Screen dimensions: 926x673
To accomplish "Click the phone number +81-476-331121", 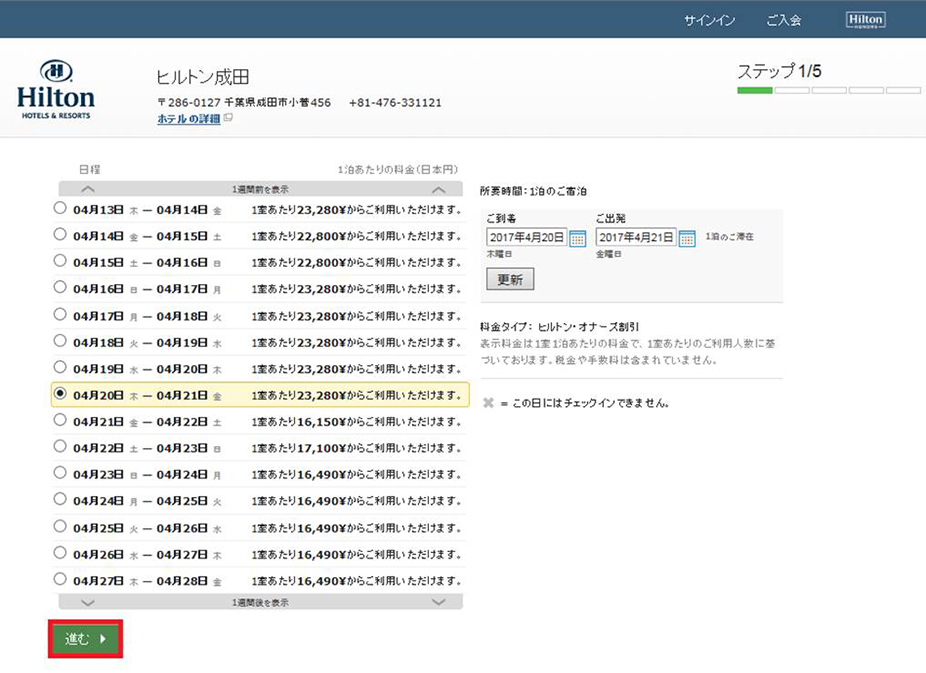I will tap(395, 103).
